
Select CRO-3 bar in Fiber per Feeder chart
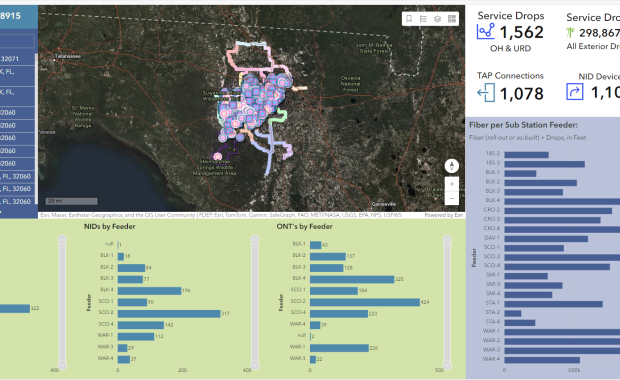(x=552, y=220)
